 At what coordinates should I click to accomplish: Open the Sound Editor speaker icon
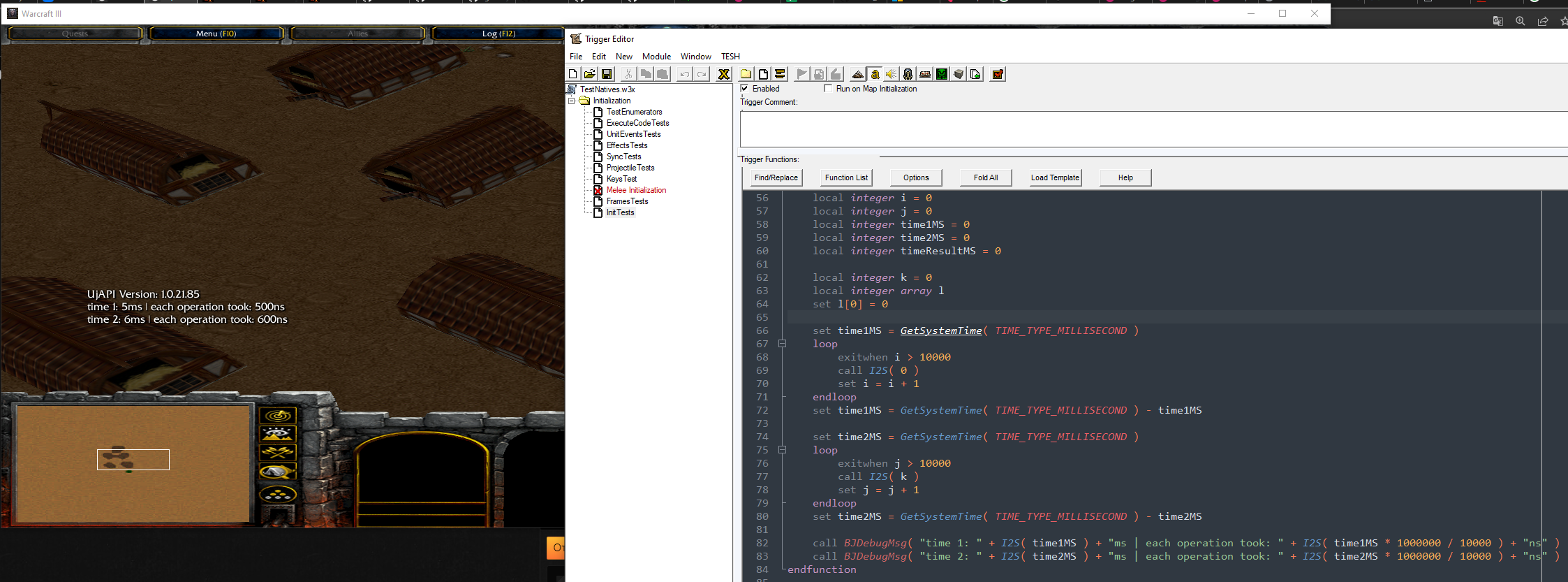click(892, 74)
